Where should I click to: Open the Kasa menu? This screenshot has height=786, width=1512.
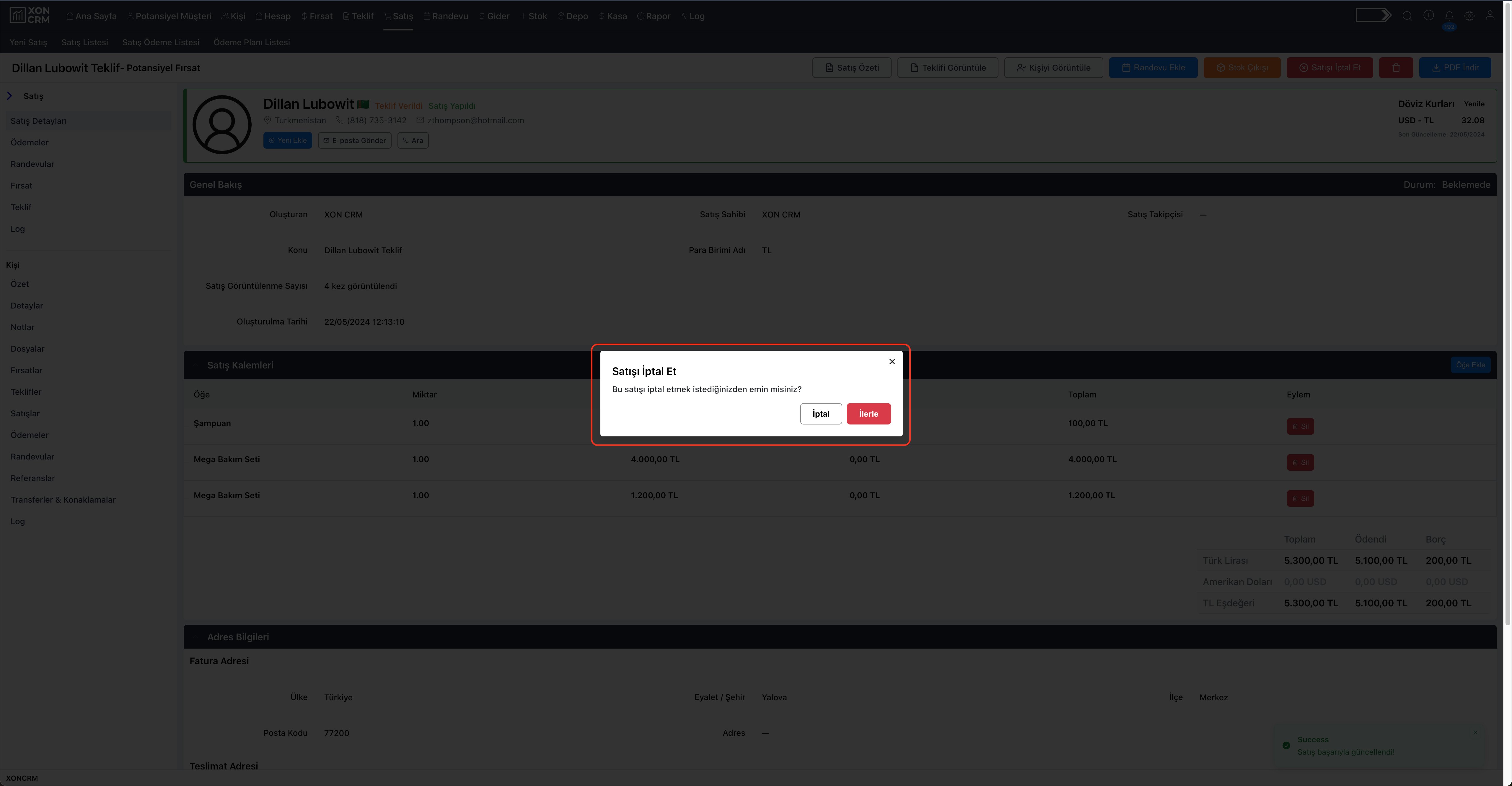(612, 16)
